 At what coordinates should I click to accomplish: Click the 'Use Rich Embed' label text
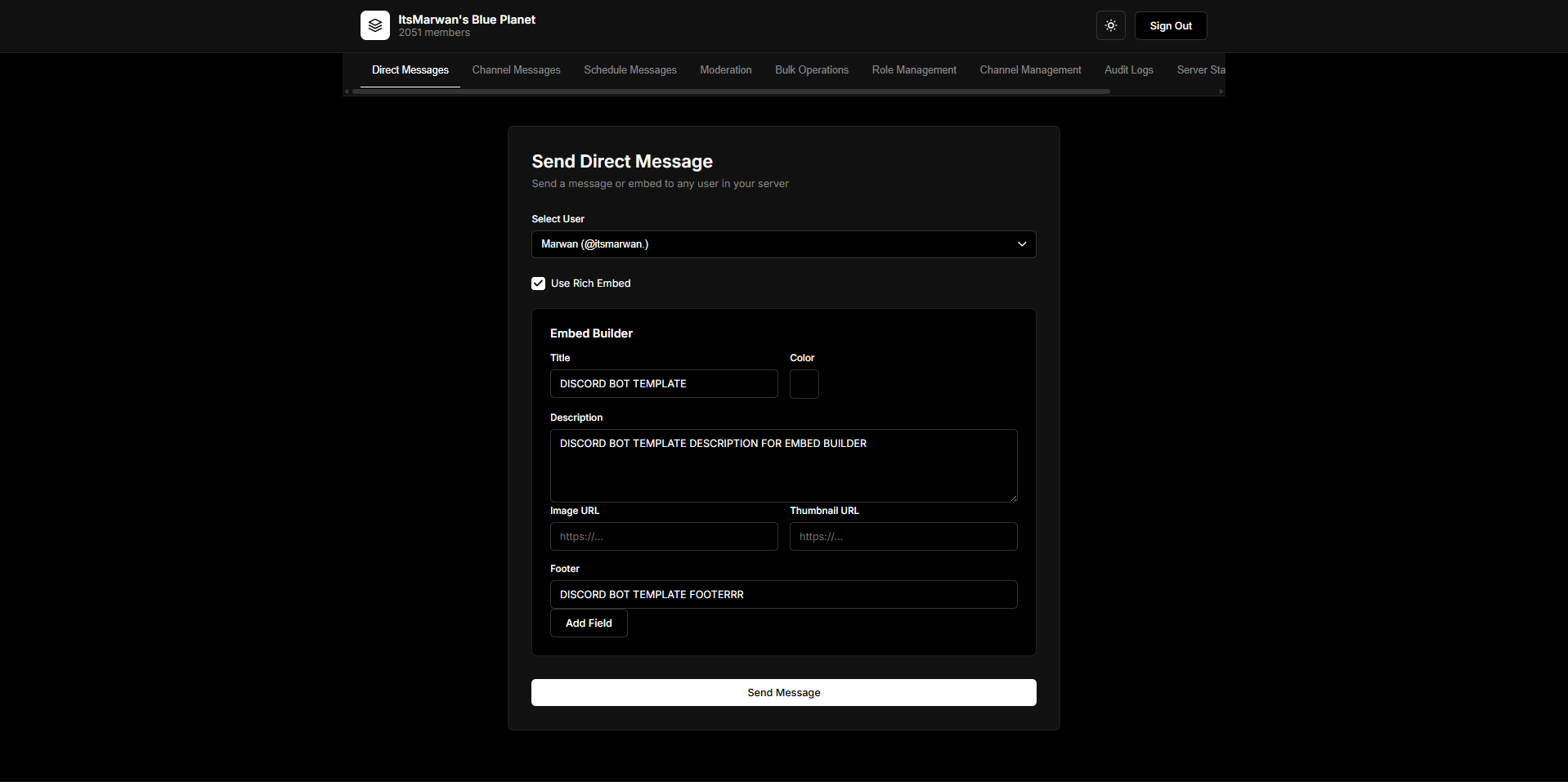(591, 284)
